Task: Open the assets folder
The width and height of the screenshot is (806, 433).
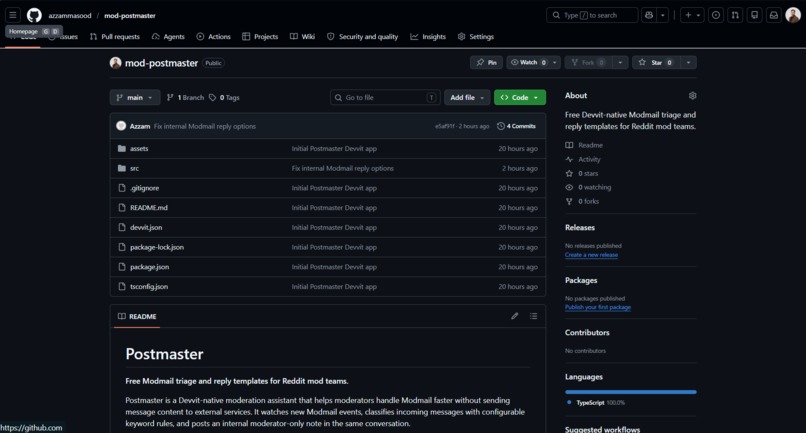Action: coord(139,148)
